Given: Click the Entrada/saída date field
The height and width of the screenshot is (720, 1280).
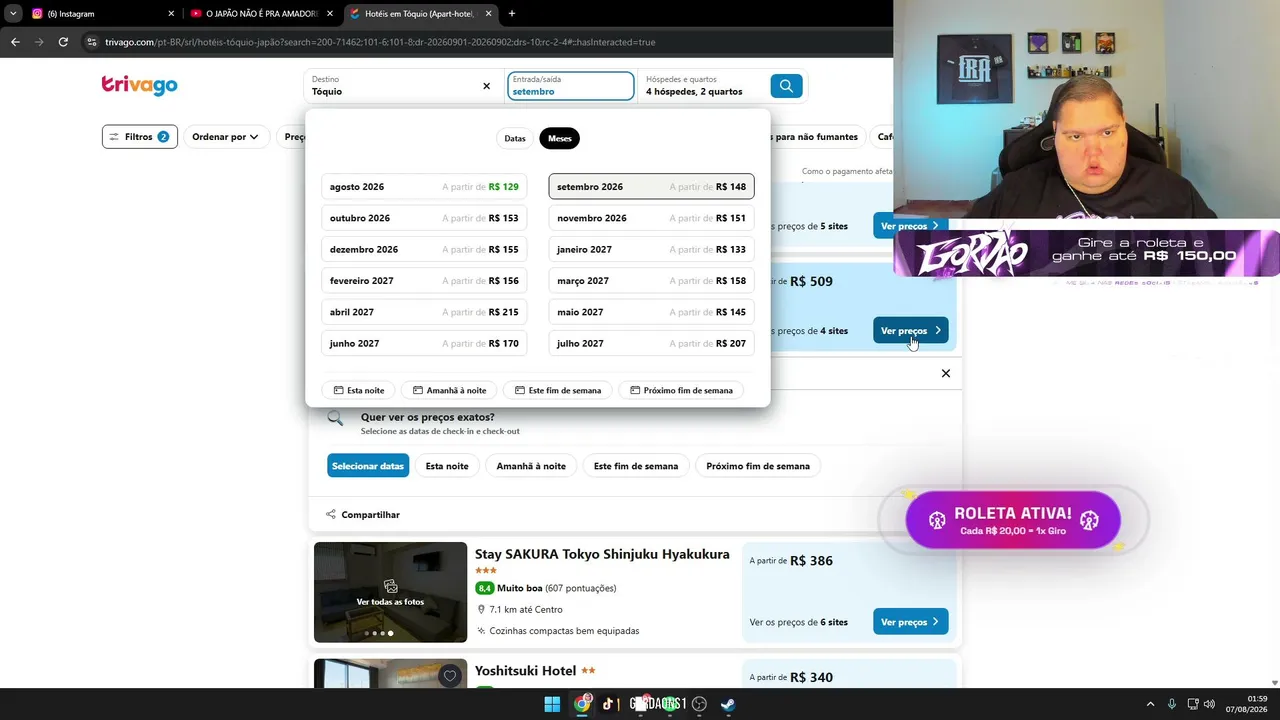Looking at the screenshot, I should click(570, 86).
